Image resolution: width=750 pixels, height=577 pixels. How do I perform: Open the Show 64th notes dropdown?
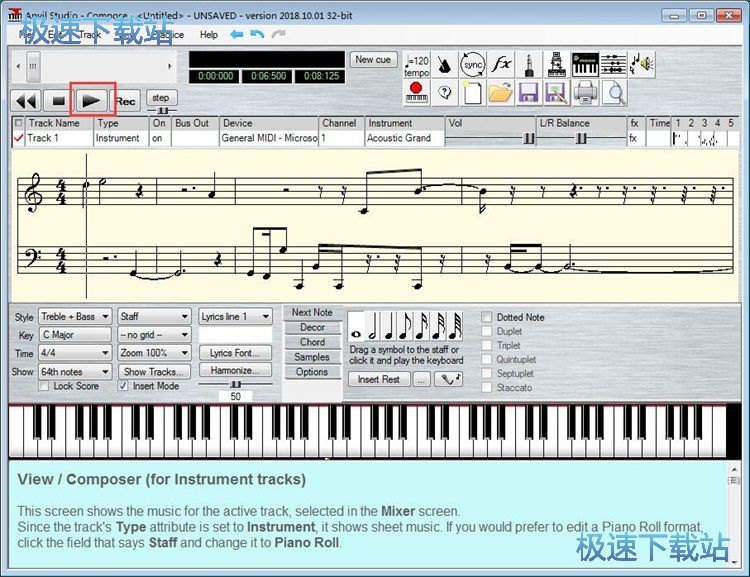[75, 371]
